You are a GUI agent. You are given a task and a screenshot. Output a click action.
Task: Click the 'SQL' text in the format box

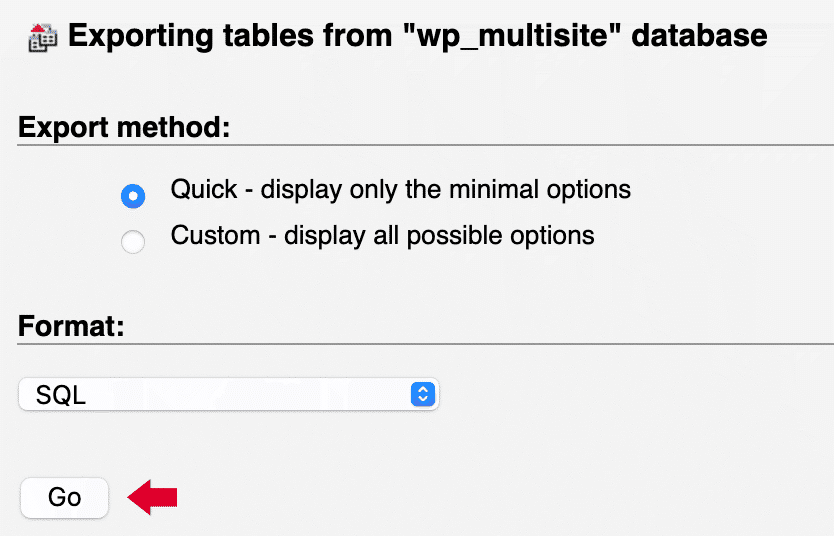click(61, 395)
